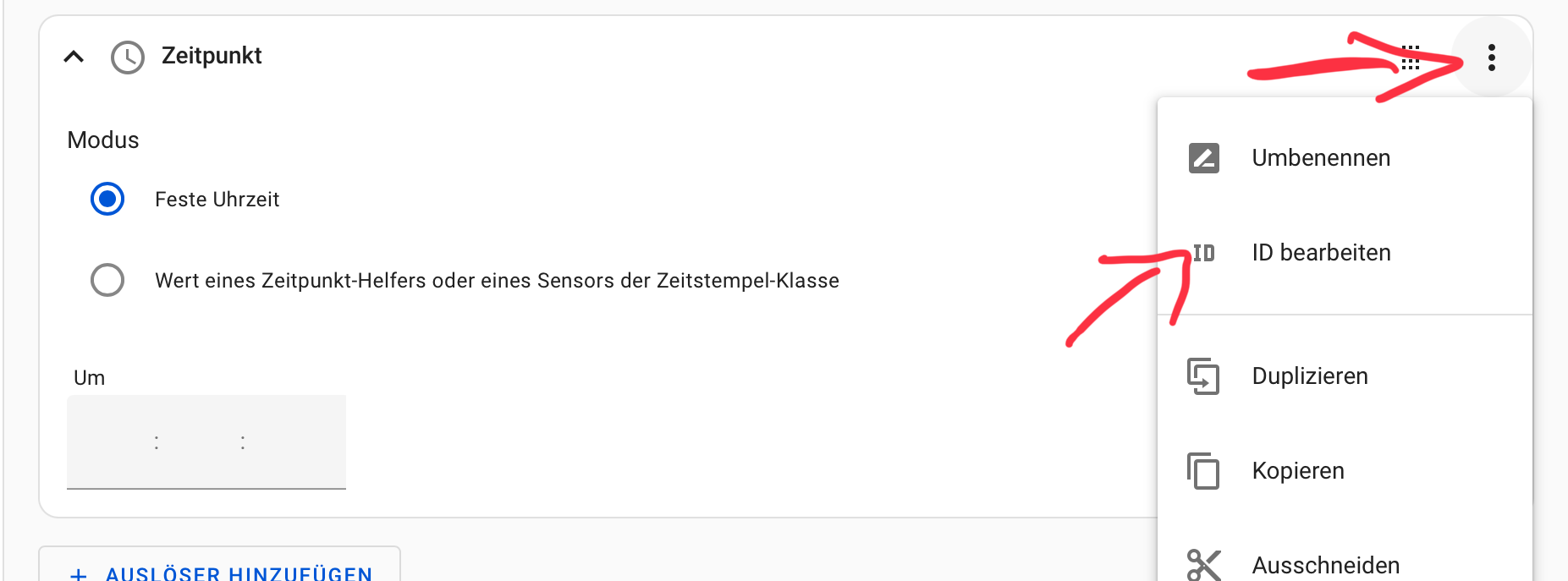Click the Ausschneiden scissors icon
The height and width of the screenshot is (581, 1568).
click(x=1203, y=565)
